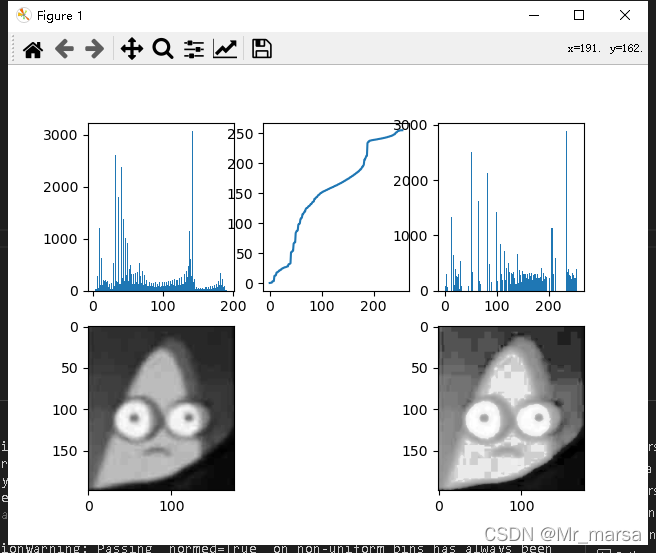This screenshot has width=656, height=553.
Task: Maximize the Figure 1 window
Action: pos(579,15)
